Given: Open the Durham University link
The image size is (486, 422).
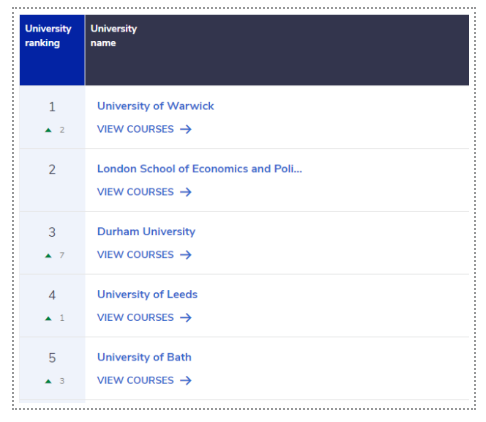Looking at the screenshot, I should pyautogui.click(x=146, y=231).
